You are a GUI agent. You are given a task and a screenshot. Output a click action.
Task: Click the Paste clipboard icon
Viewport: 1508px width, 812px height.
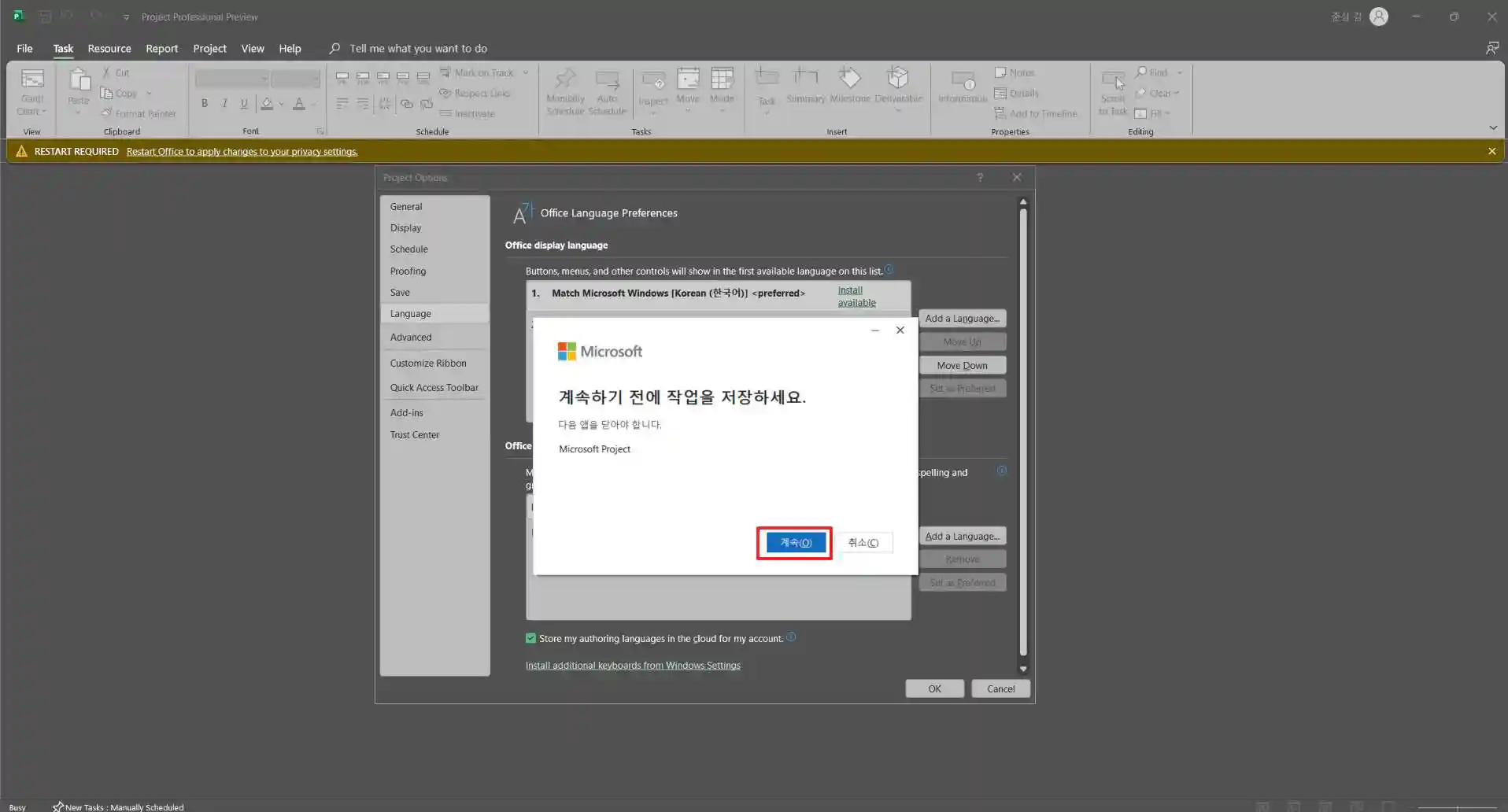tap(79, 80)
